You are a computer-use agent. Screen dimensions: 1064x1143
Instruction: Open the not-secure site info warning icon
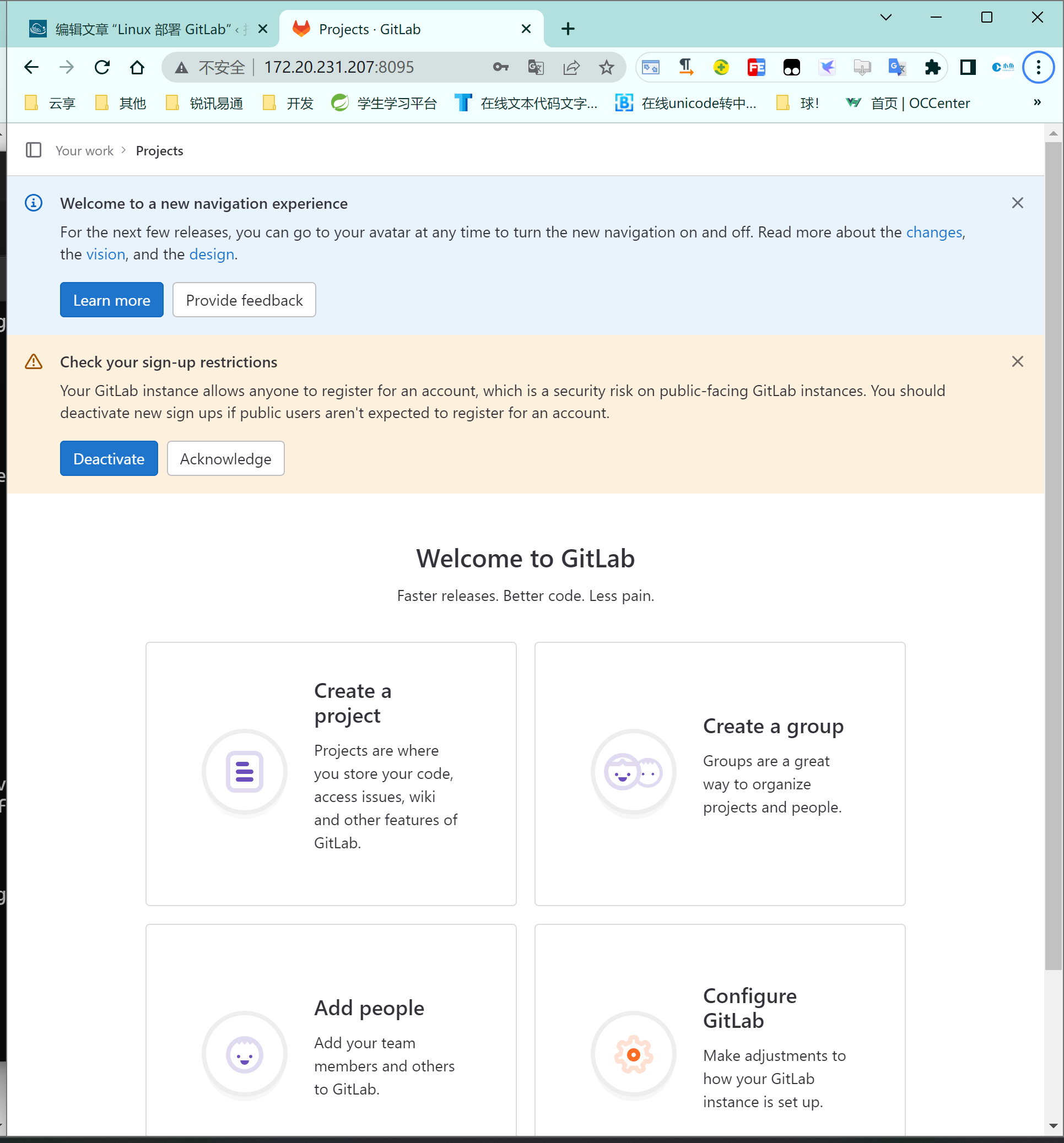click(x=182, y=68)
